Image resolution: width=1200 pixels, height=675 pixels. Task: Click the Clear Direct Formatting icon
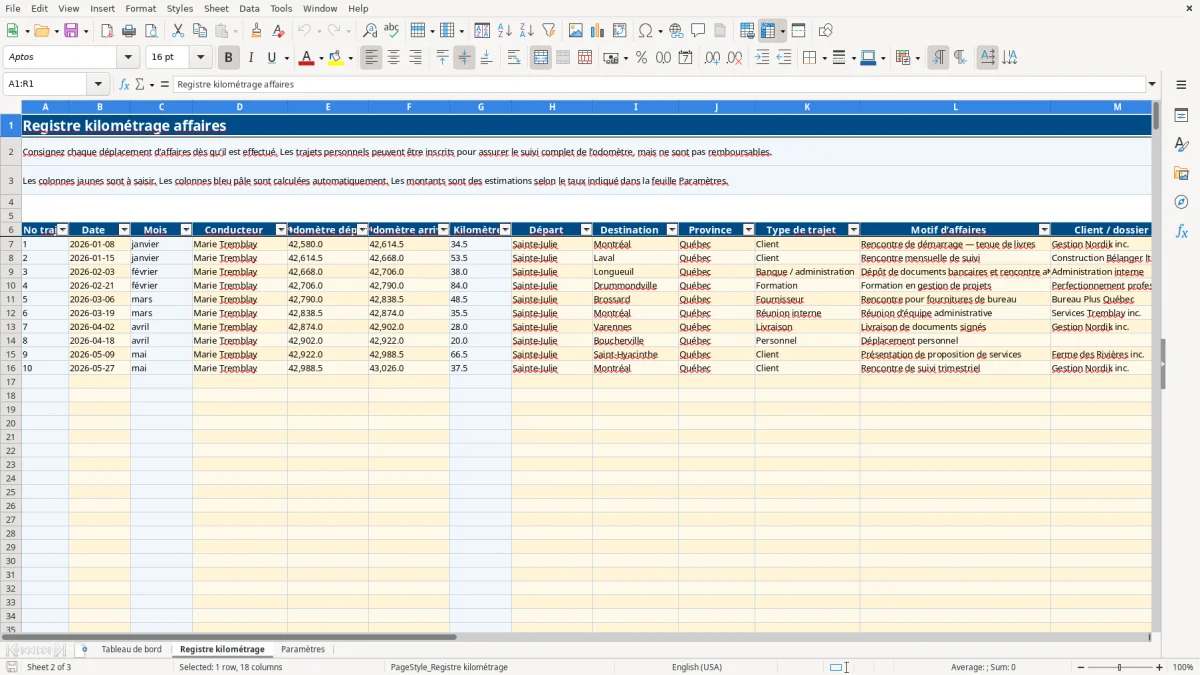coord(277,31)
